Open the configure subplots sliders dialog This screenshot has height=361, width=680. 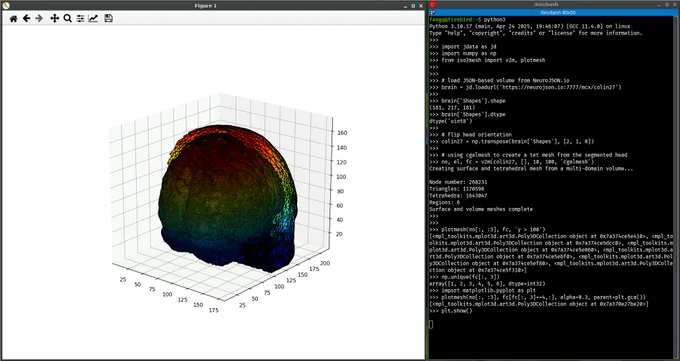click(x=80, y=18)
